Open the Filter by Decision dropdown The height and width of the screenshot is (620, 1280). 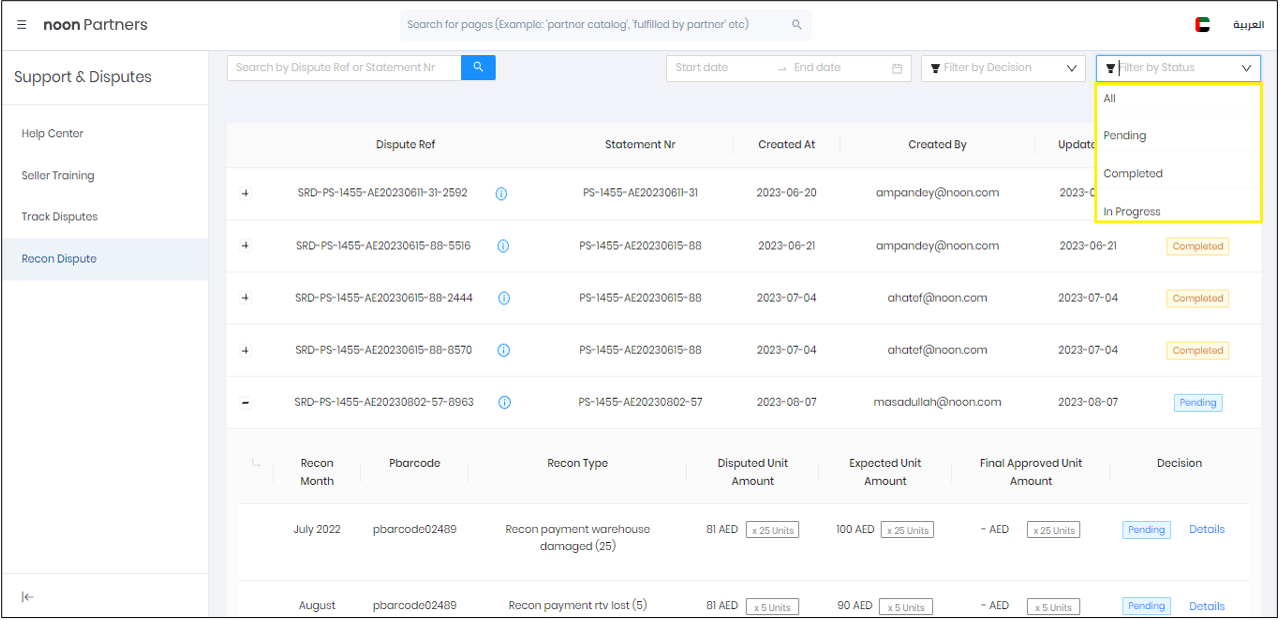click(x=1003, y=68)
